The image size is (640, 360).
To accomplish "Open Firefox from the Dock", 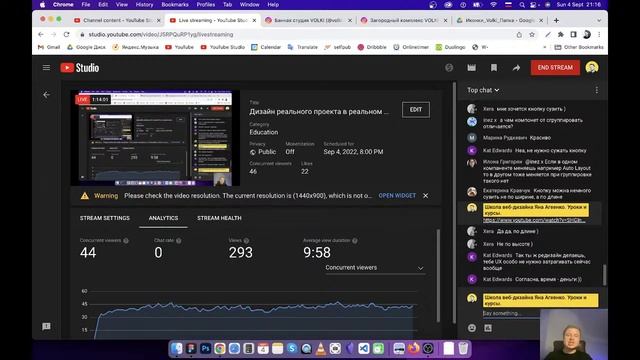I will (x=413, y=349).
